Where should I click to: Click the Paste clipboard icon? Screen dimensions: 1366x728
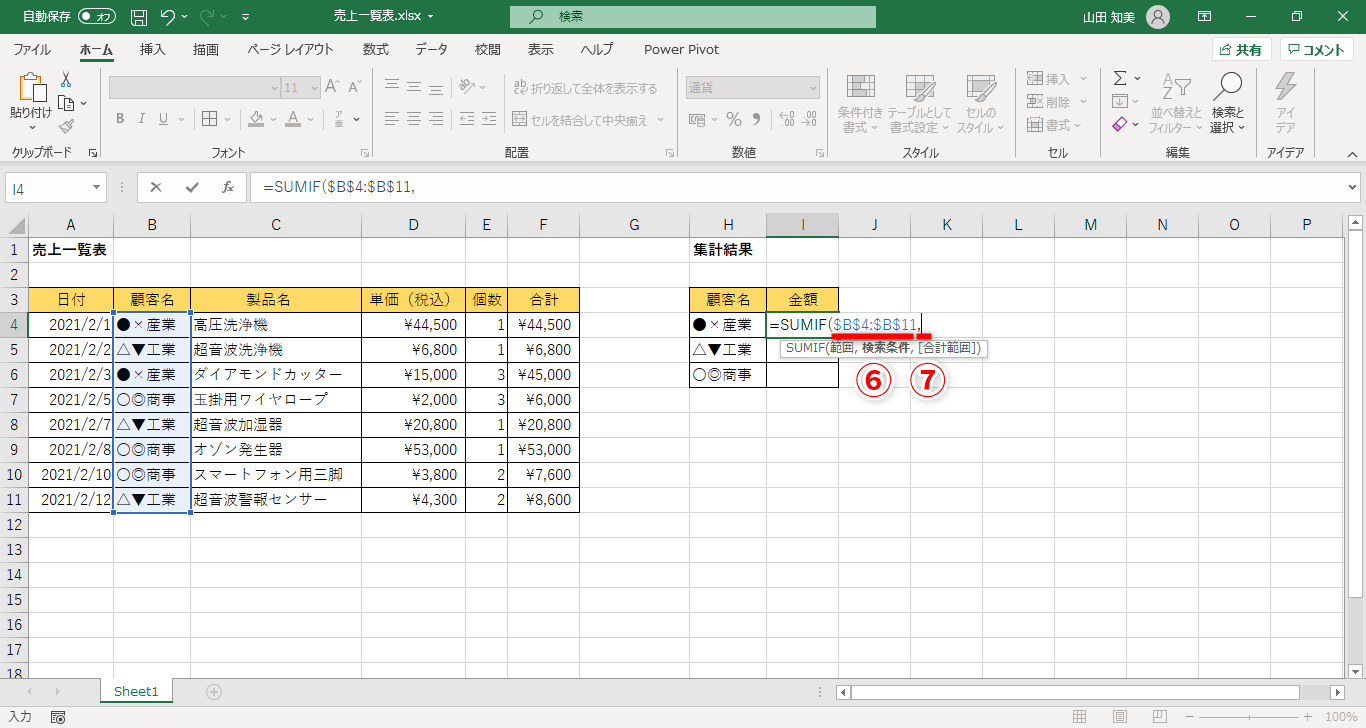pos(31,89)
